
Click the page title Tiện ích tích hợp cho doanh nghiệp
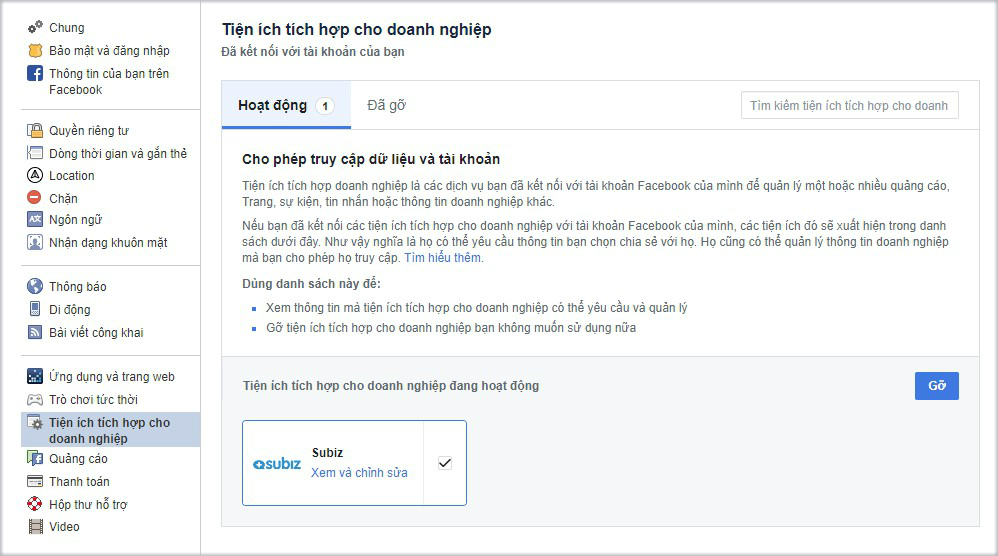pos(356,30)
